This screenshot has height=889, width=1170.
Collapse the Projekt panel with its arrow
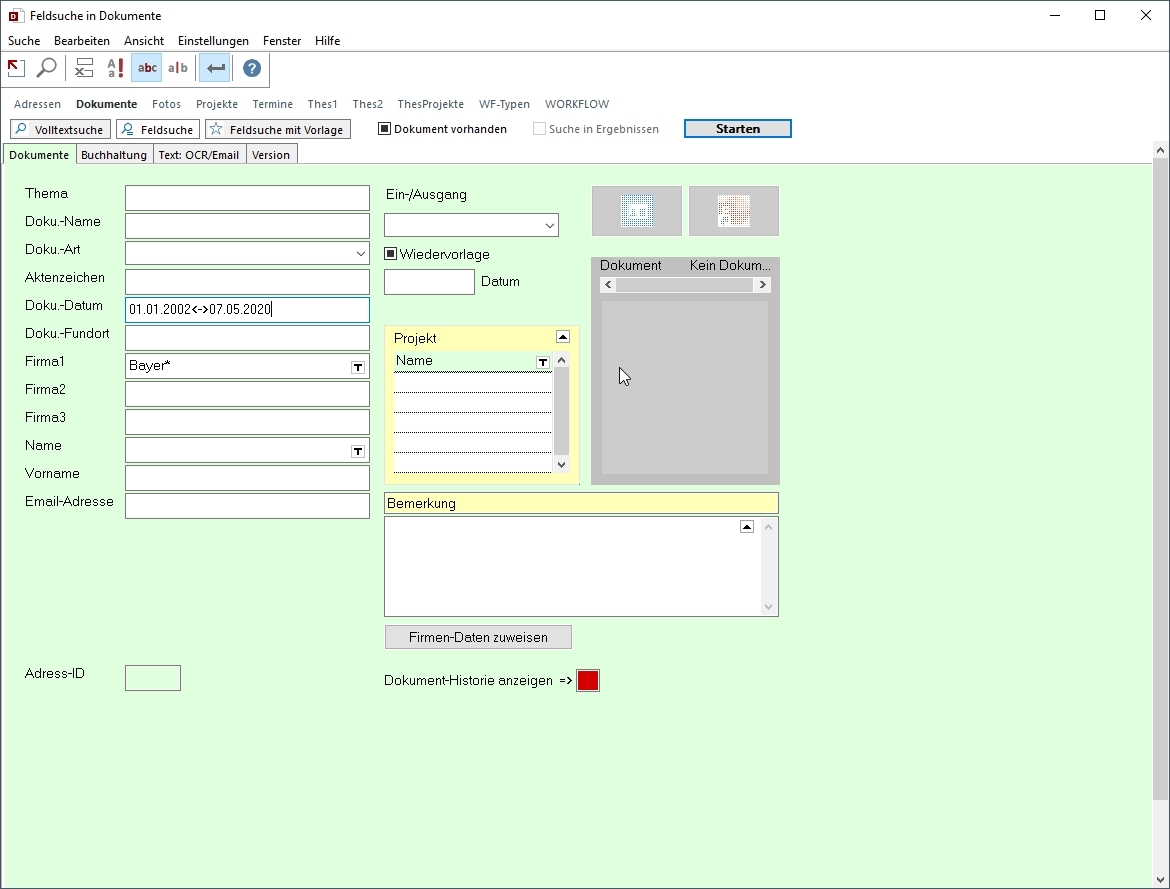(x=563, y=337)
